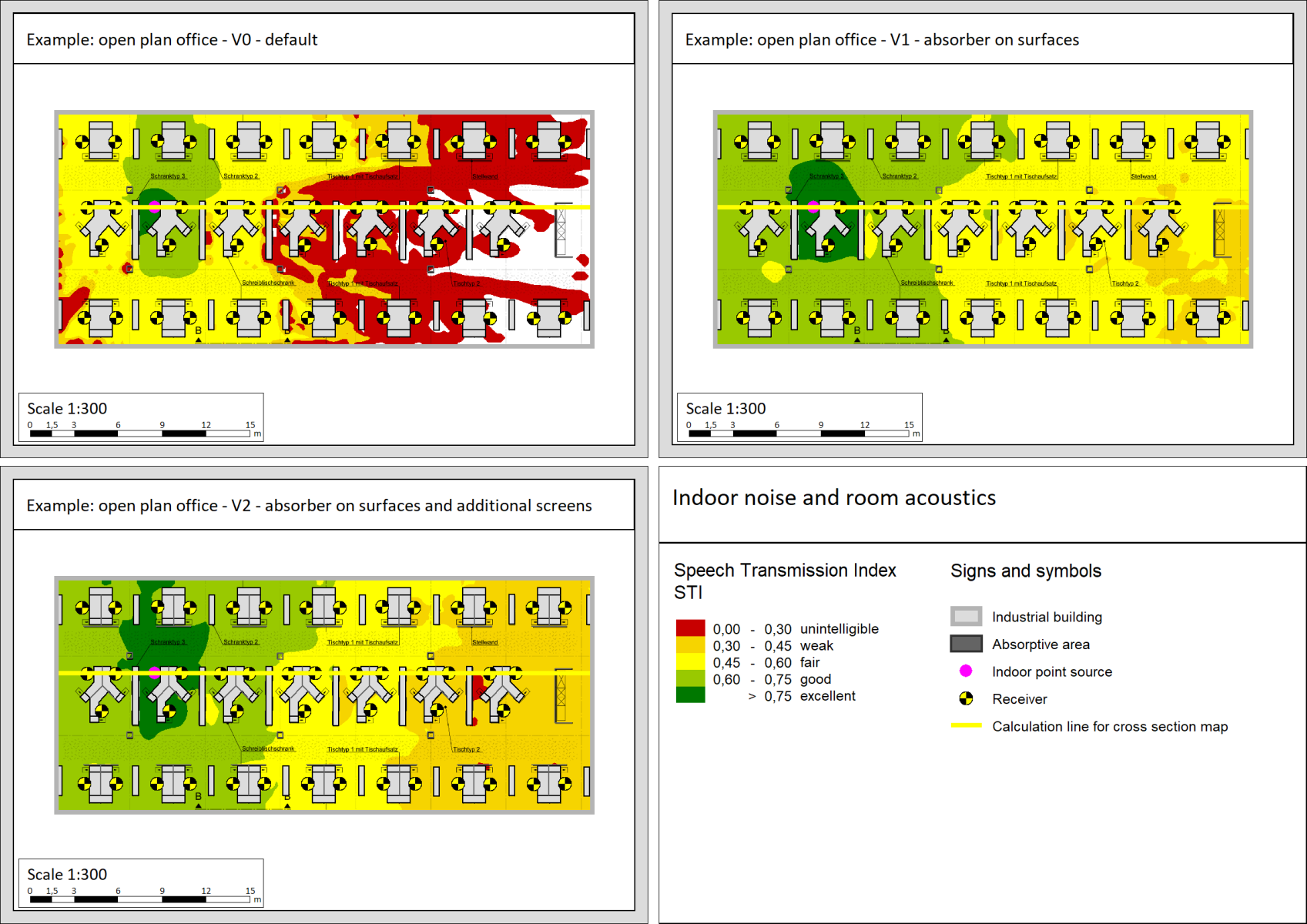Pick the red unintelligible STI swatch
The image size is (1307, 924).
(690, 628)
